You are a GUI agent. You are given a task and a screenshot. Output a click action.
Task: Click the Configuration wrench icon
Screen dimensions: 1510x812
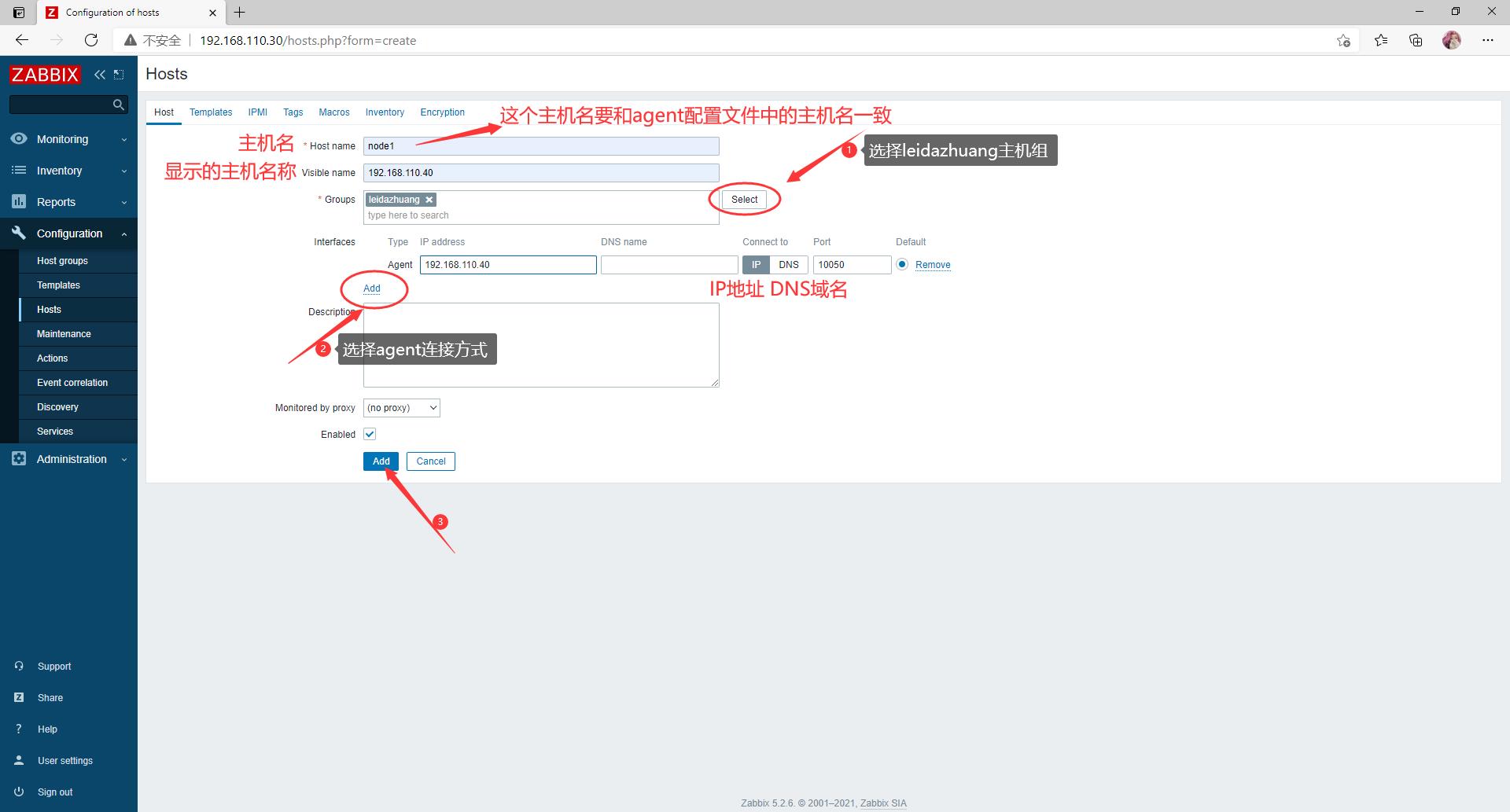[x=19, y=233]
